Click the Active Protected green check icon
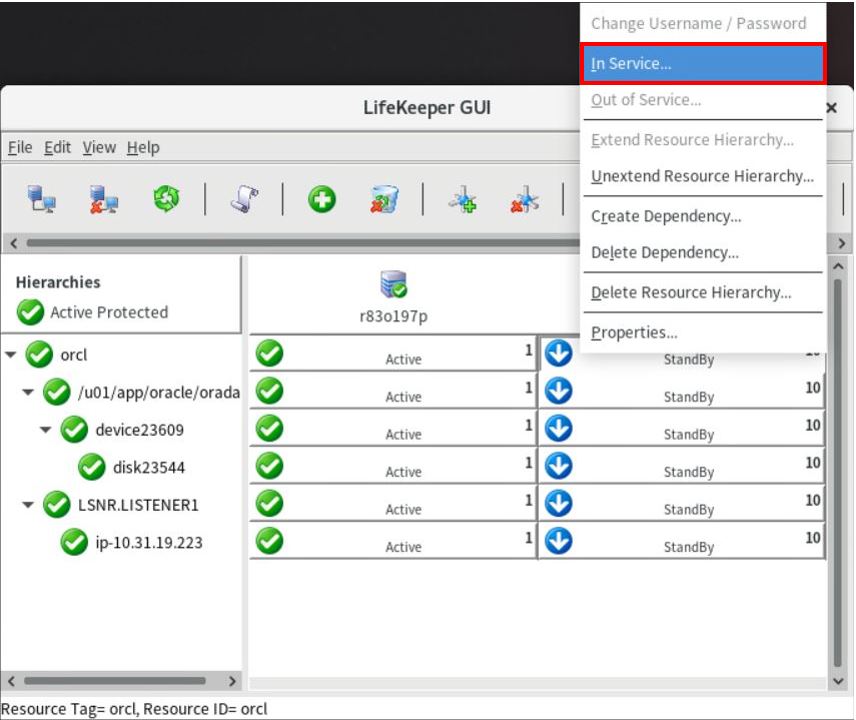 (x=31, y=312)
